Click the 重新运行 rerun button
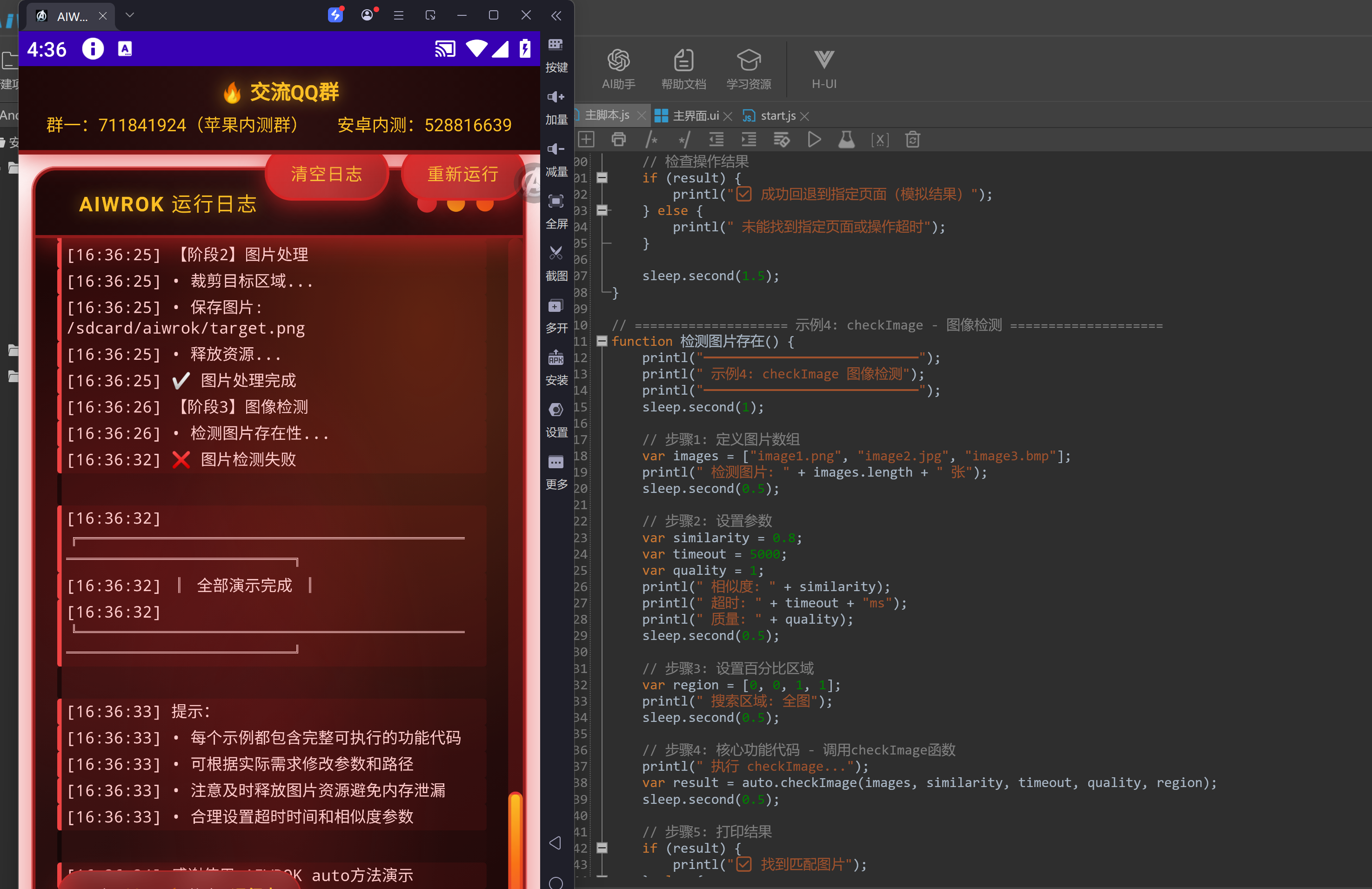 (462, 174)
